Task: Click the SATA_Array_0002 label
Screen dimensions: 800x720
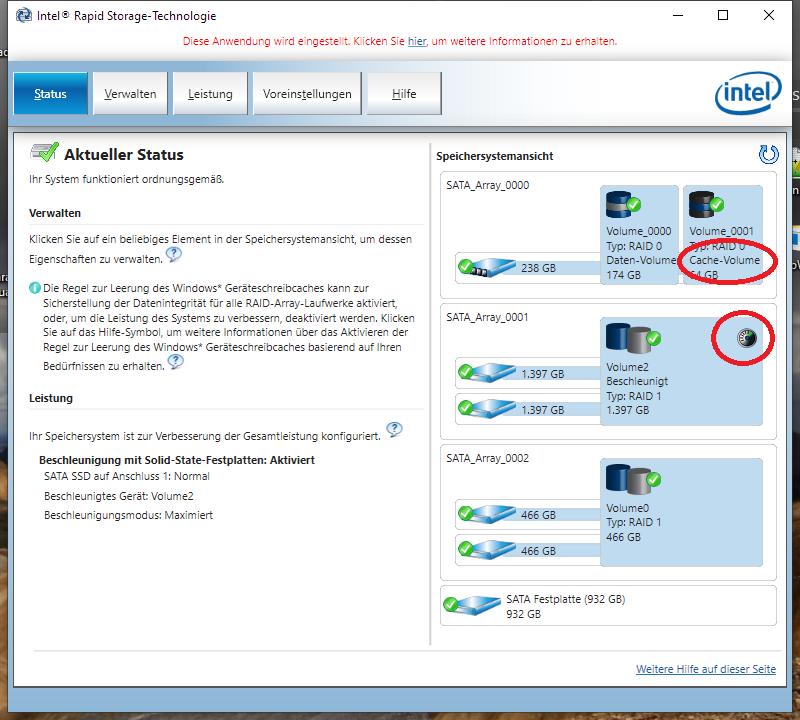Action: (488, 458)
